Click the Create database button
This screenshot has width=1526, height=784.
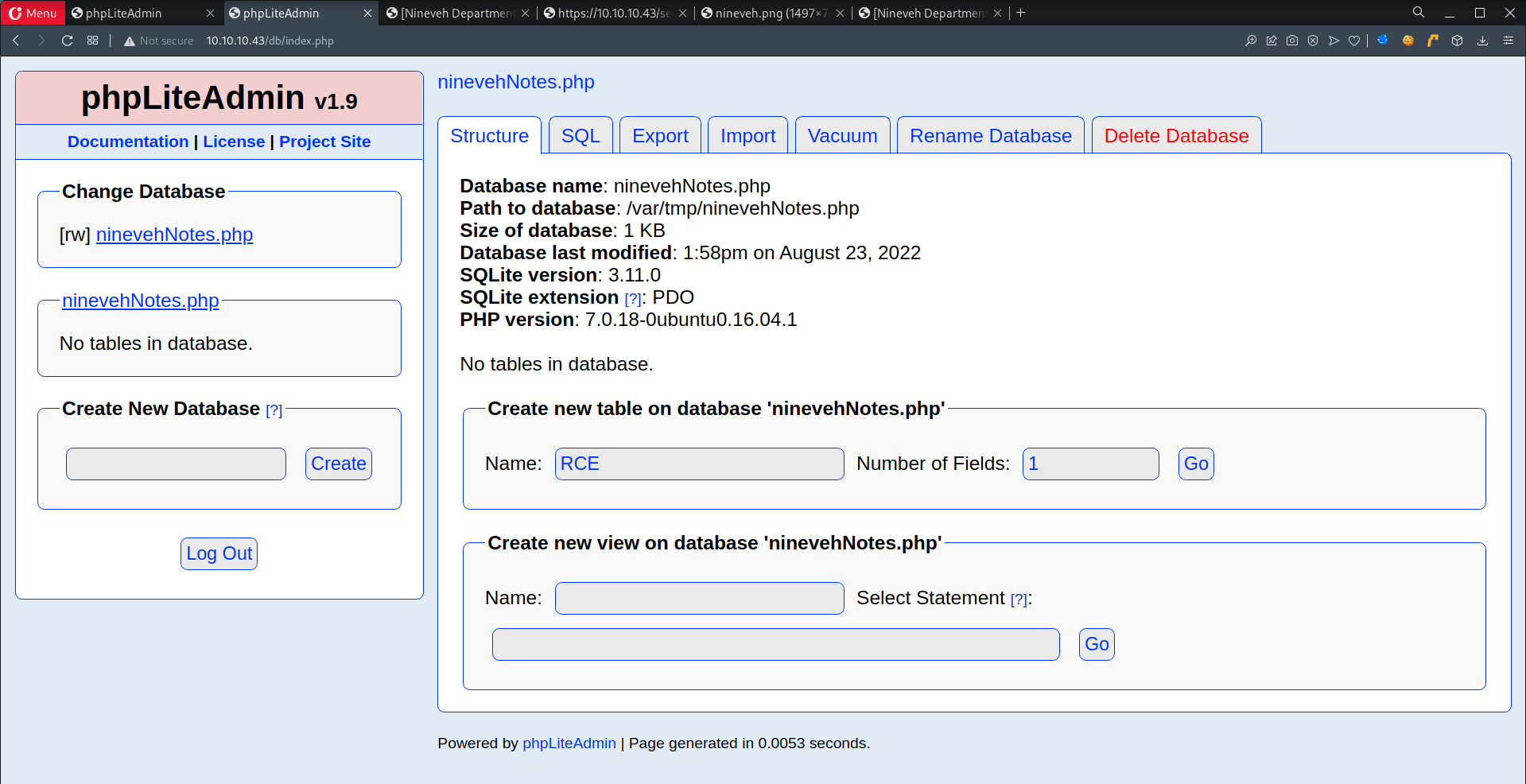[339, 464]
